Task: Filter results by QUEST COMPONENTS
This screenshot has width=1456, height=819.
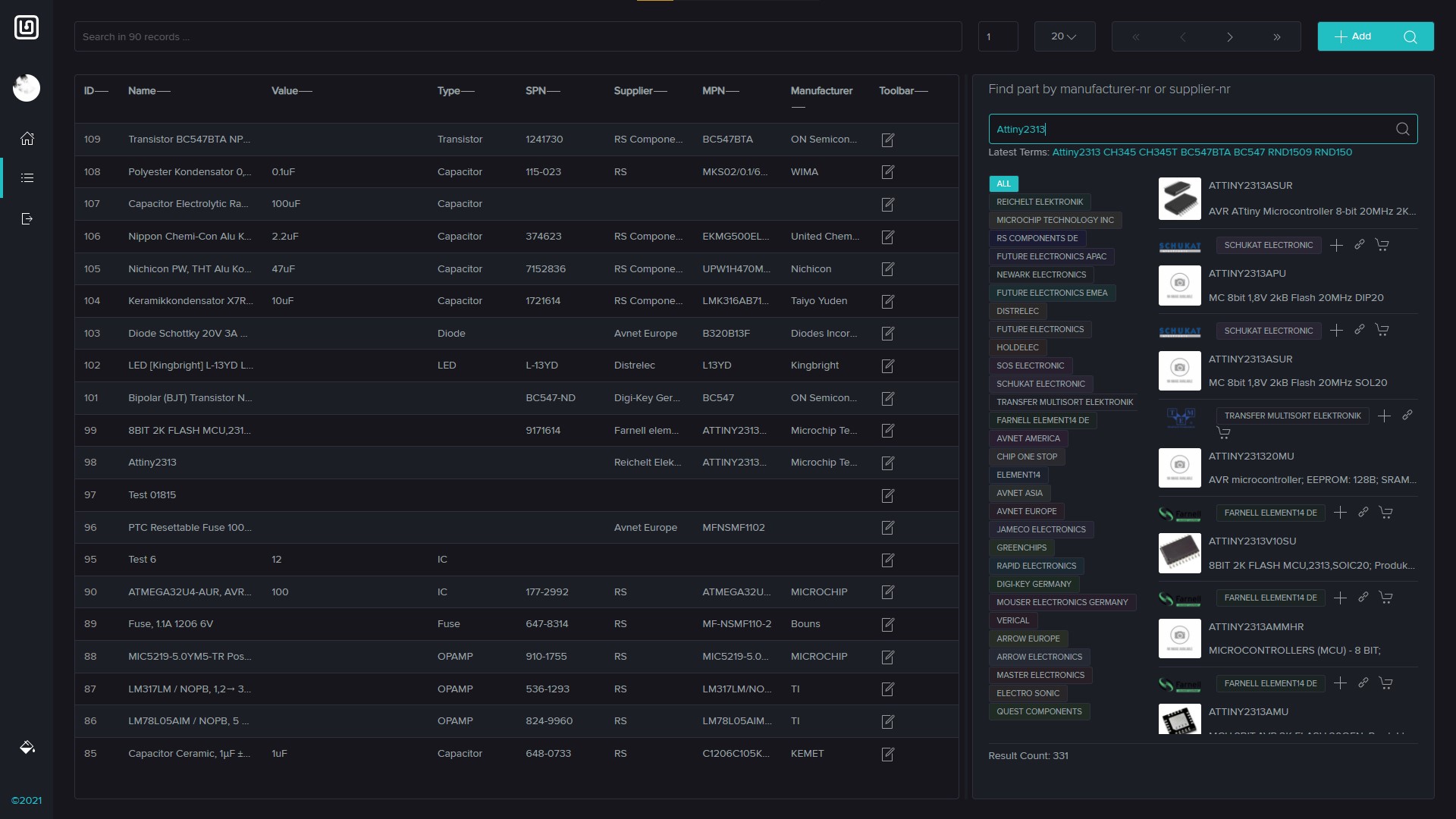Action: pos(1039,711)
